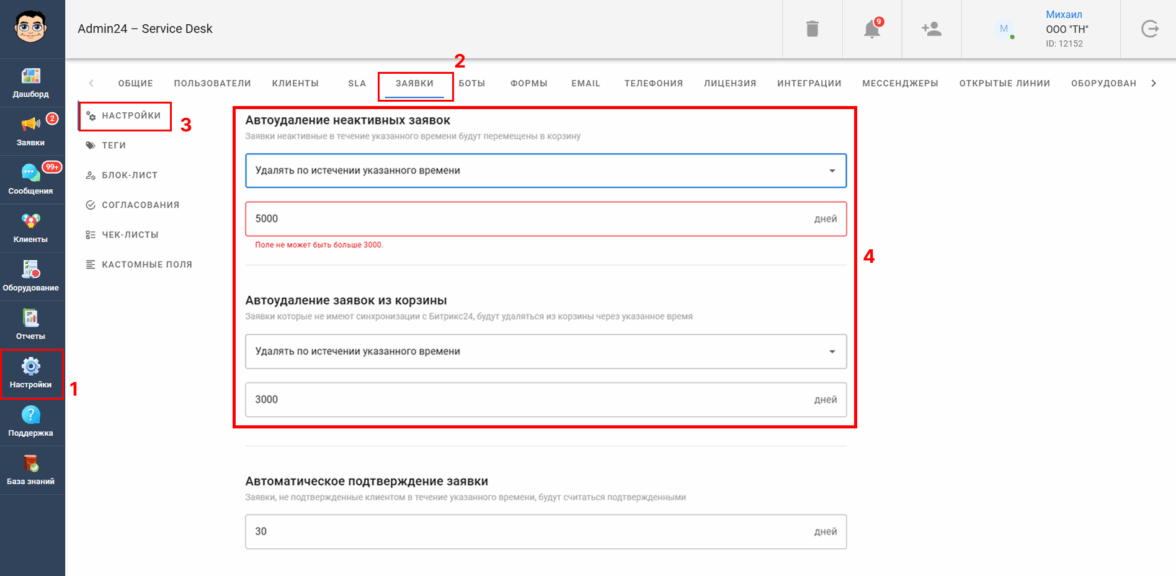
Task: Switch to the SLA tab
Action: pyautogui.click(x=357, y=83)
